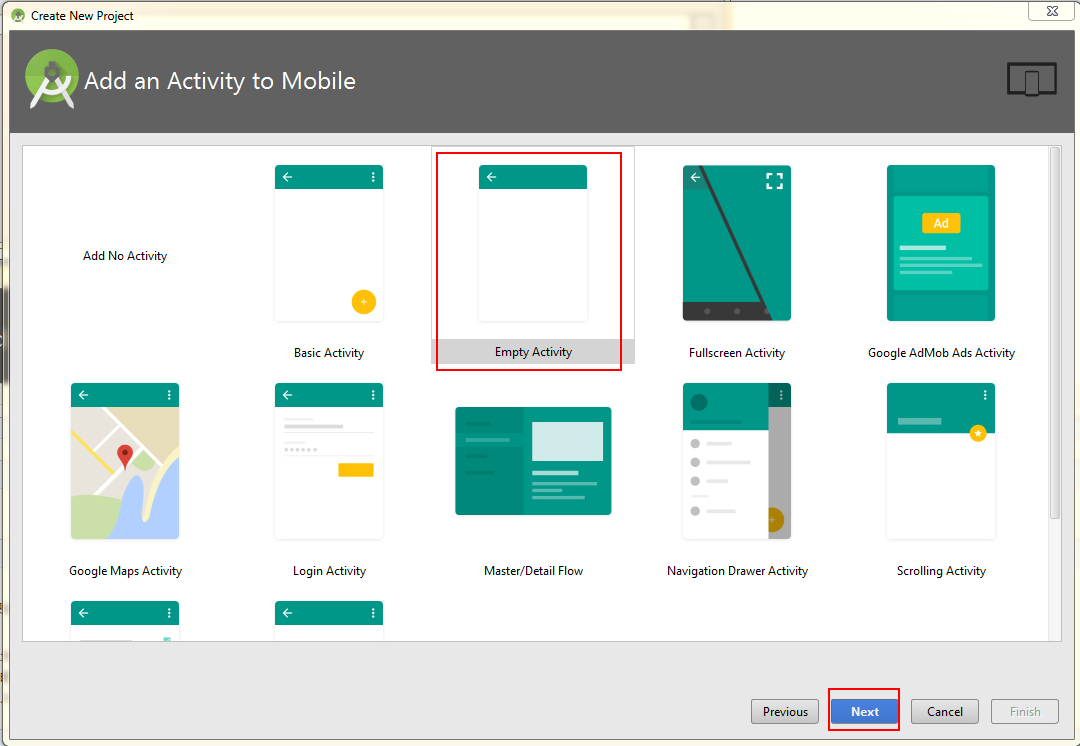
Task: Pick the Google AdMob Ads Activity thumbnail
Action: (x=941, y=243)
